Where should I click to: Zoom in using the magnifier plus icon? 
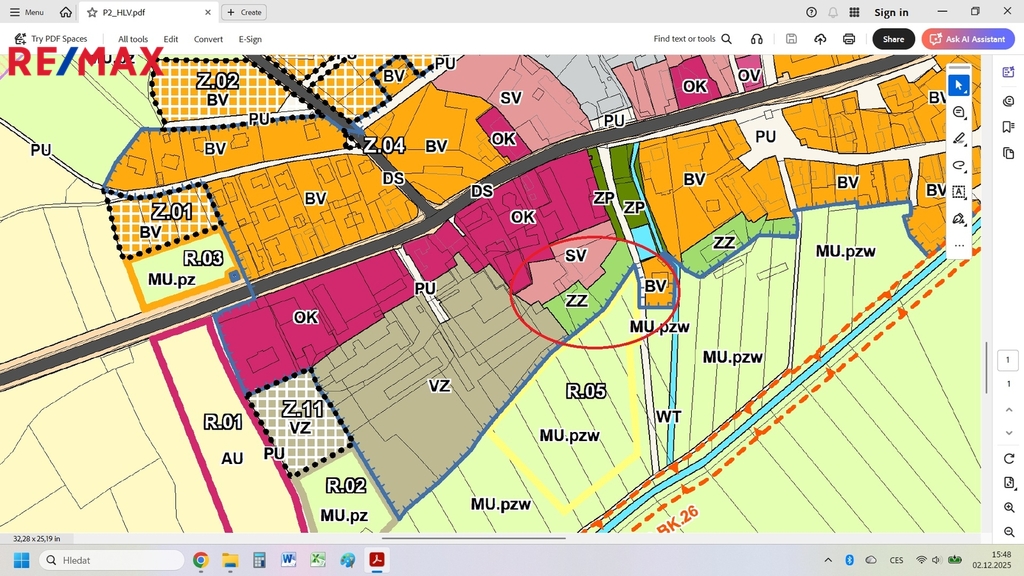pos(1008,508)
